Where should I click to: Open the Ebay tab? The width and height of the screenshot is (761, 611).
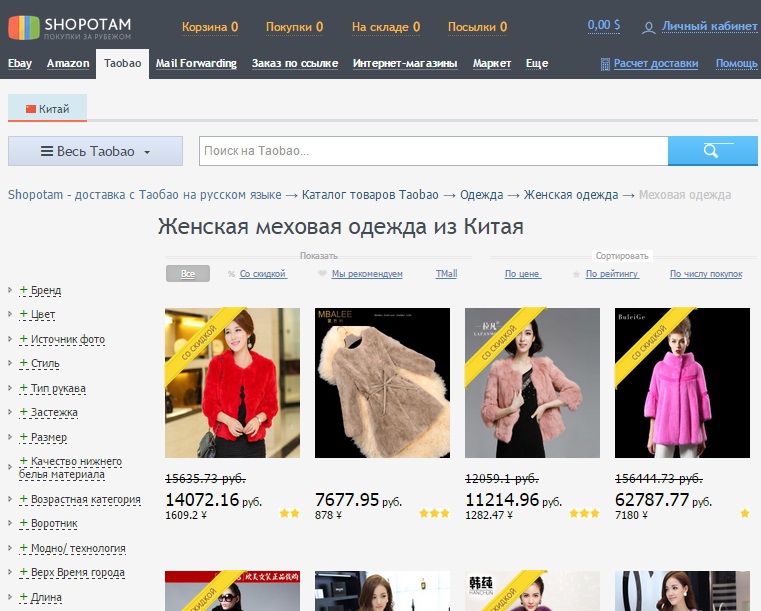point(20,64)
